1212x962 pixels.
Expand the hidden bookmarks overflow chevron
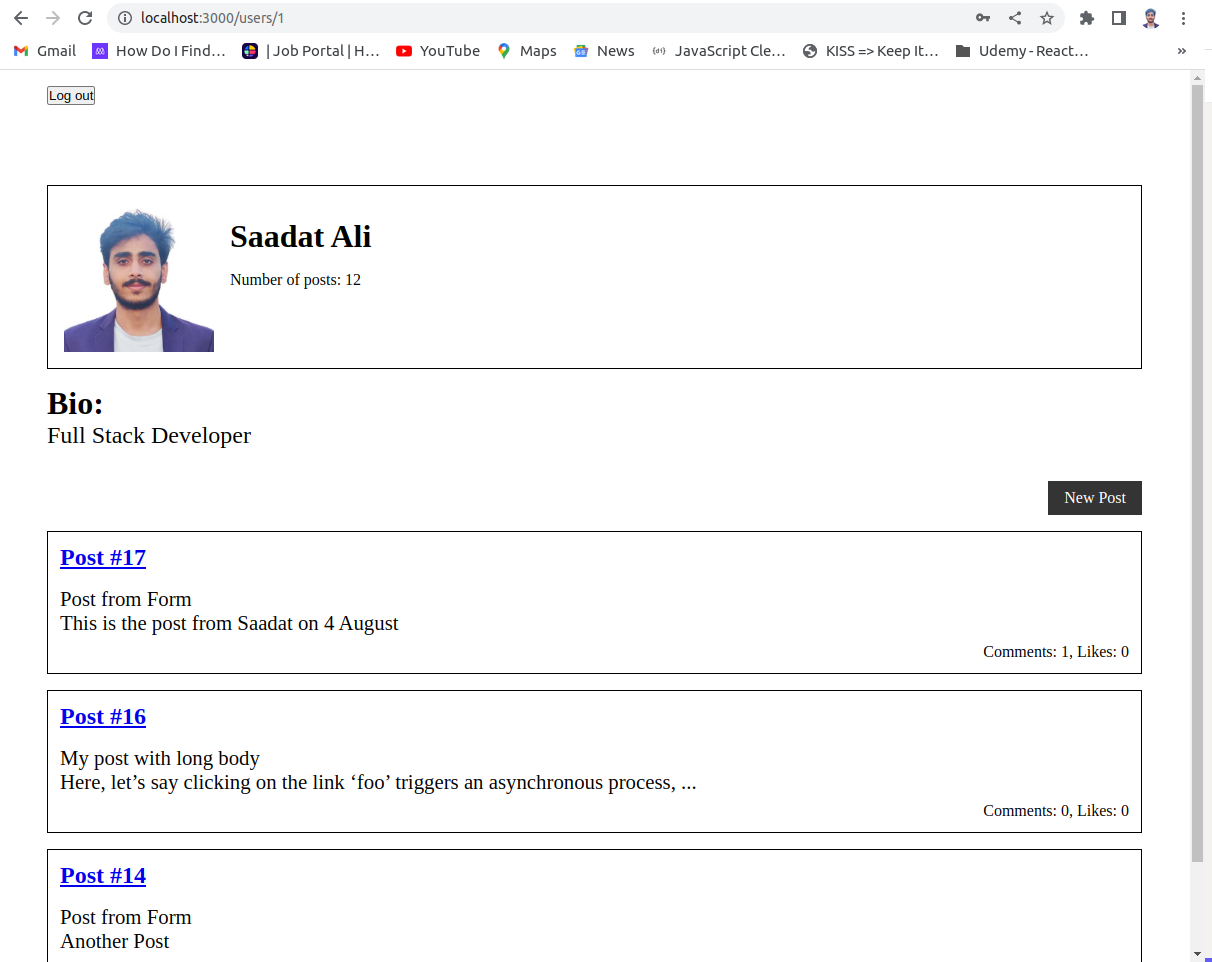click(1183, 50)
